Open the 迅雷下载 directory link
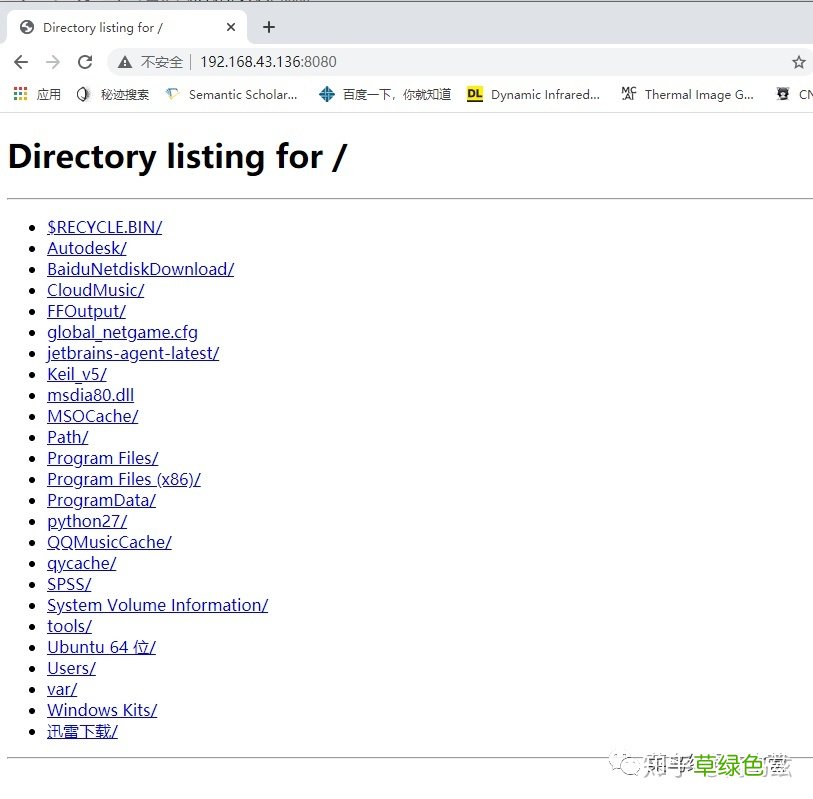The image size is (813, 799). (x=81, y=731)
